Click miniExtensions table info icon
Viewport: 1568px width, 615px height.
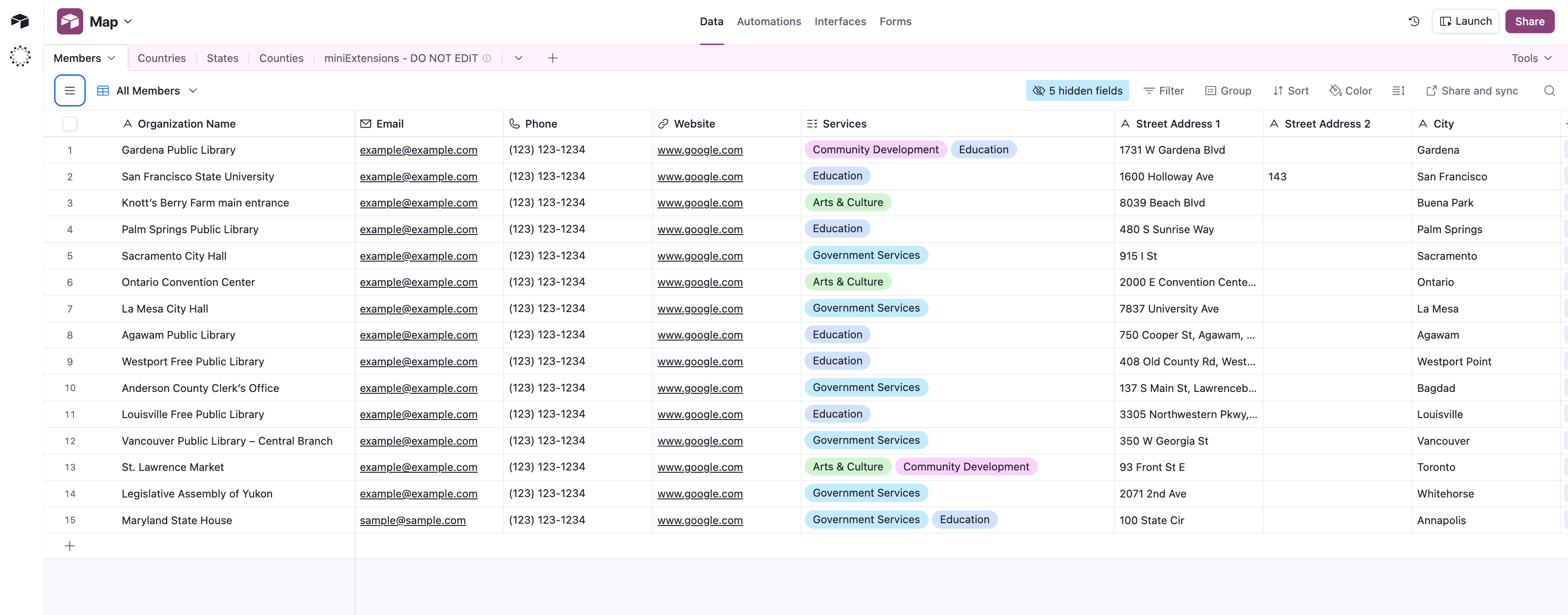(x=487, y=58)
